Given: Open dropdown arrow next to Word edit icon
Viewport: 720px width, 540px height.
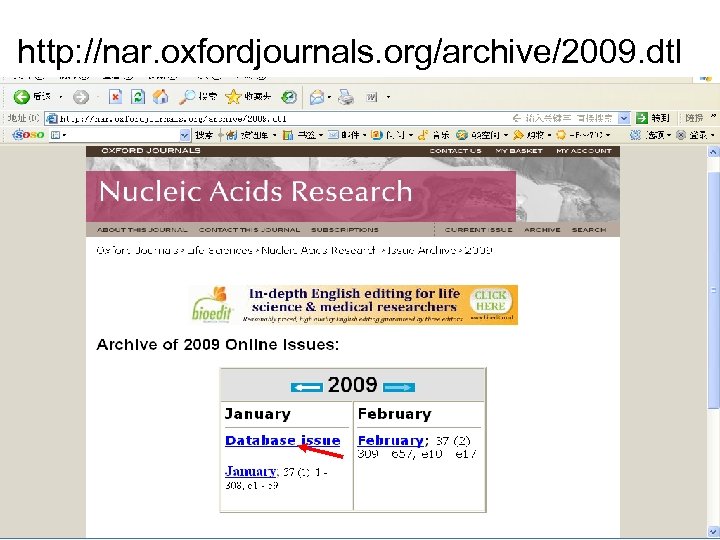Looking at the screenshot, I should coord(388,97).
